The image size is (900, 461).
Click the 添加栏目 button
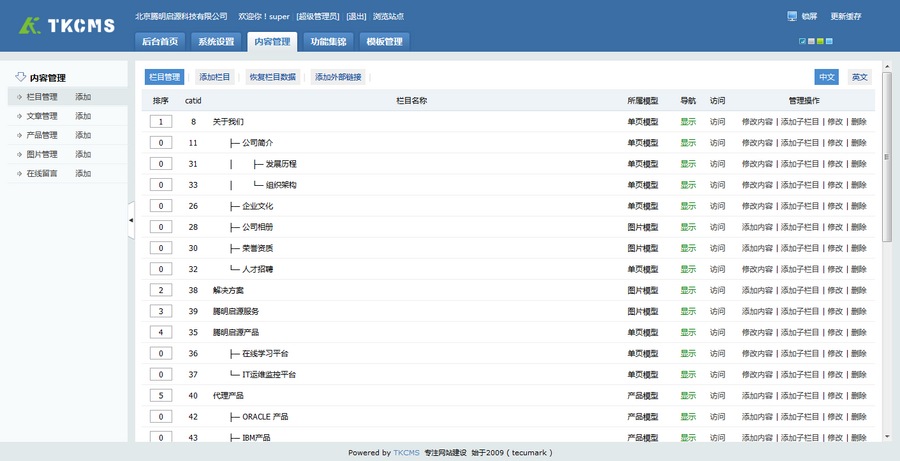[215, 77]
